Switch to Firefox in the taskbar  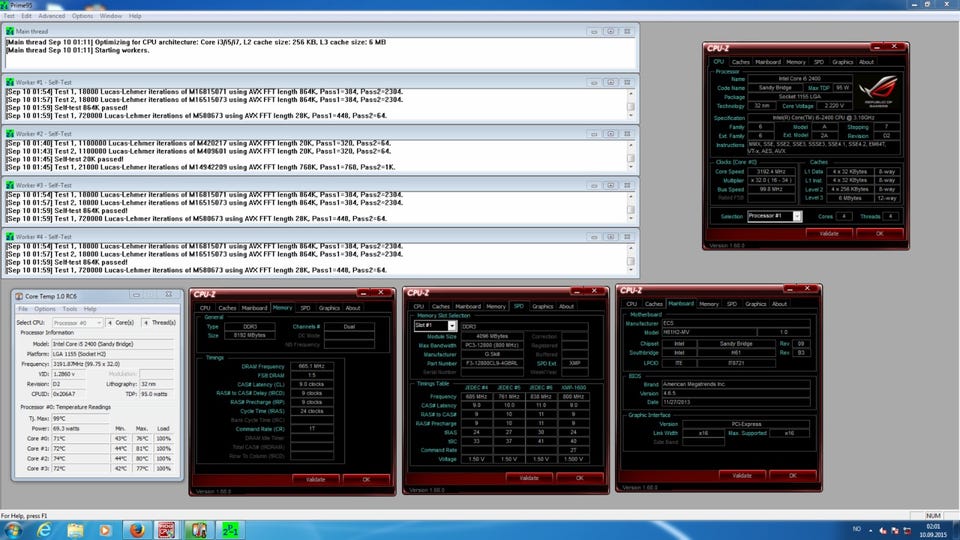[138, 528]
